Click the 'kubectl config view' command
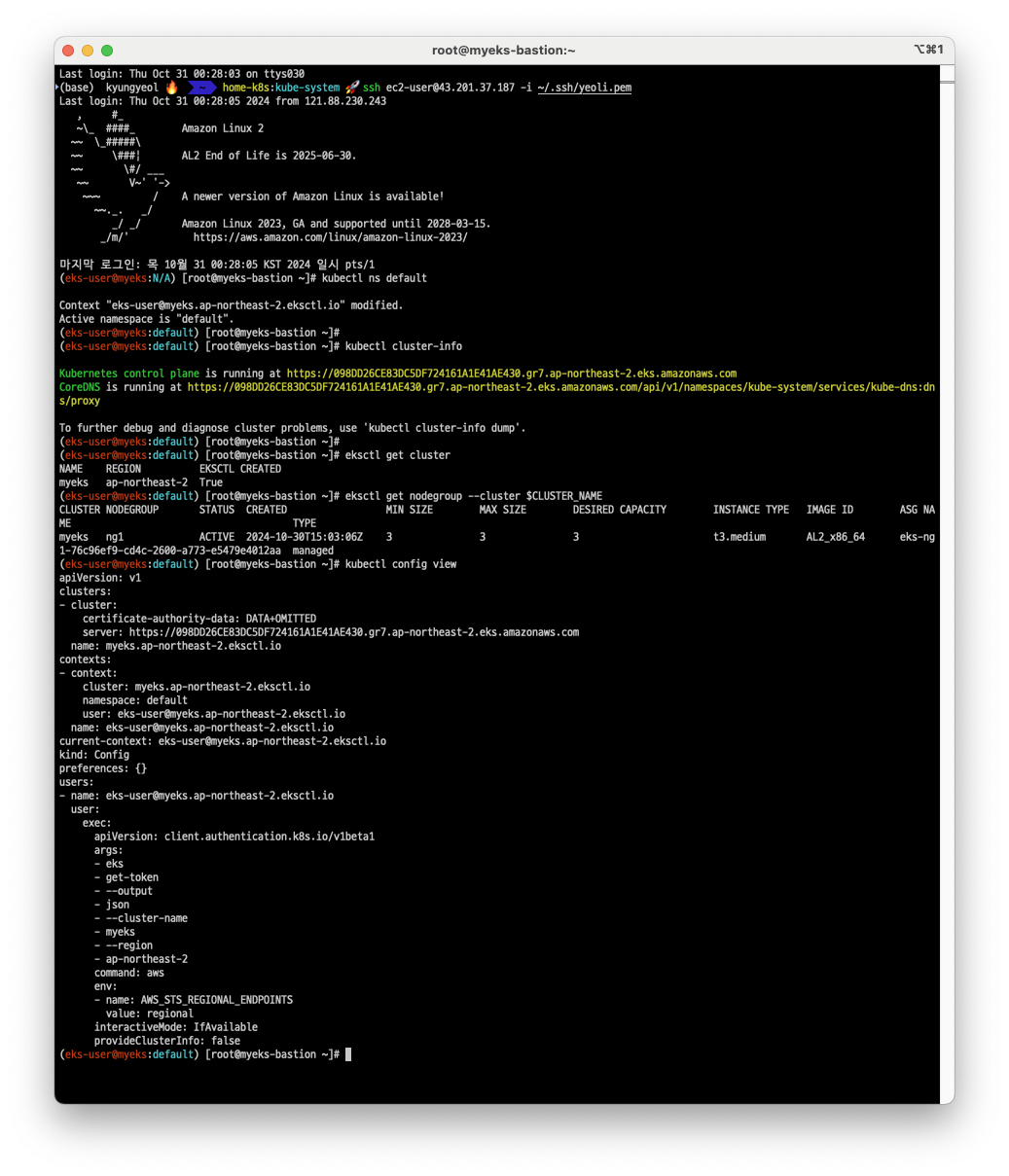This screenshot has height=1176, width=1009. pos(401,564)
